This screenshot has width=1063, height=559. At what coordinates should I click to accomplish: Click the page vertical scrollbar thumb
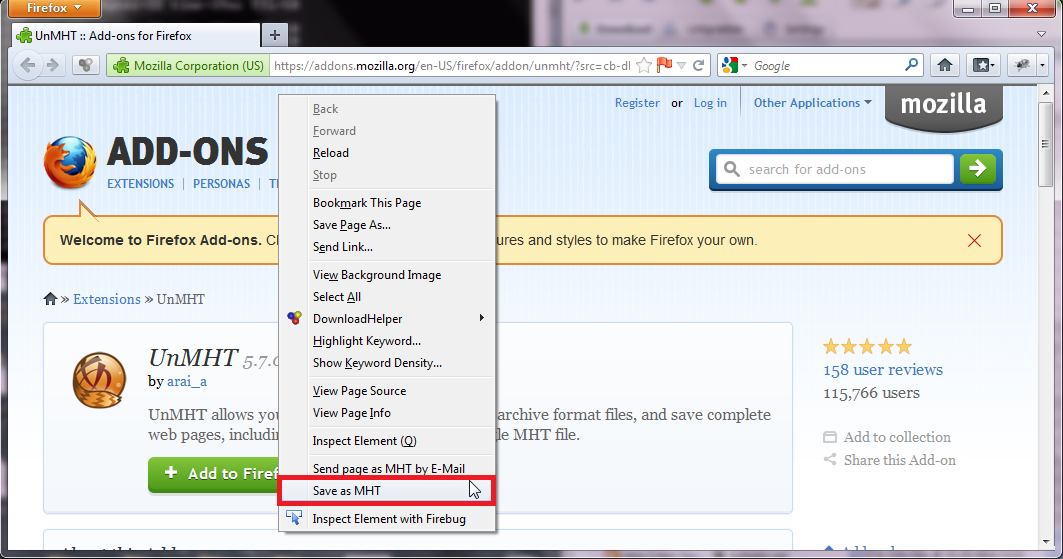pos(1045,144)
